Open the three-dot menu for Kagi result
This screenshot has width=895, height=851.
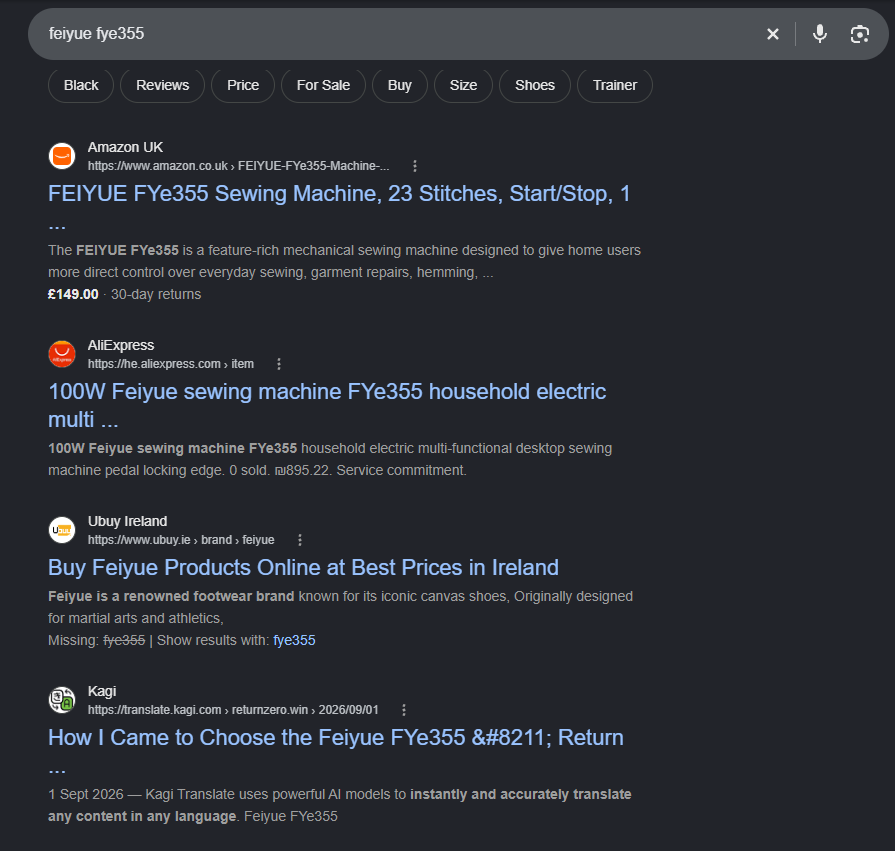pyautogui.click(x=404, y=710)
